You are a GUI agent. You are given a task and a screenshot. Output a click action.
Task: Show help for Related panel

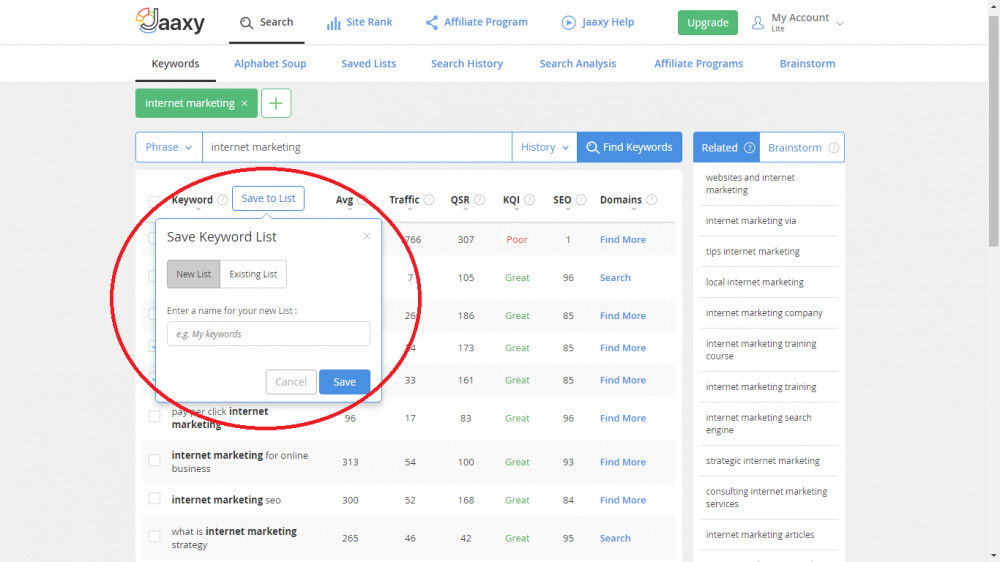[x=749, y=147]
